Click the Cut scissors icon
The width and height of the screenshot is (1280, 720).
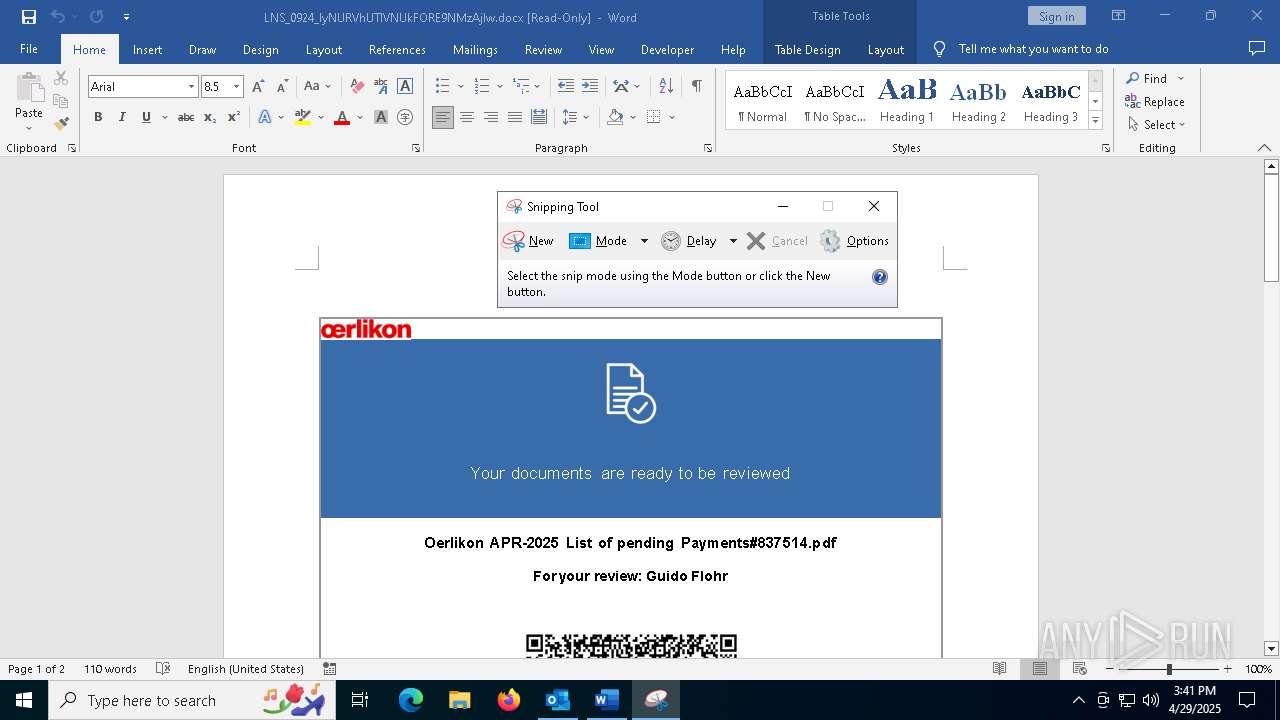click(61, 78)
